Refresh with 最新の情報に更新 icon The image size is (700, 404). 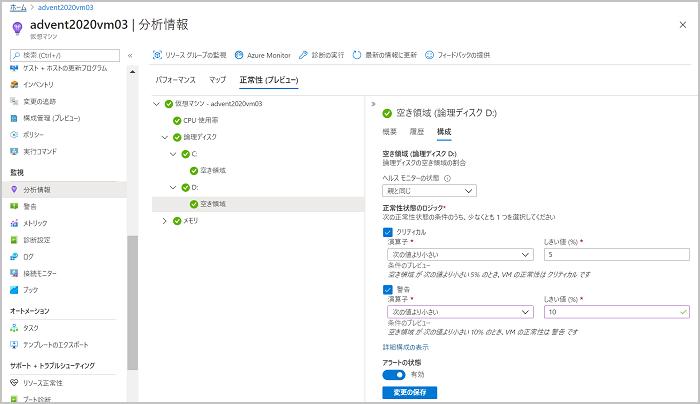pos(357,55)
